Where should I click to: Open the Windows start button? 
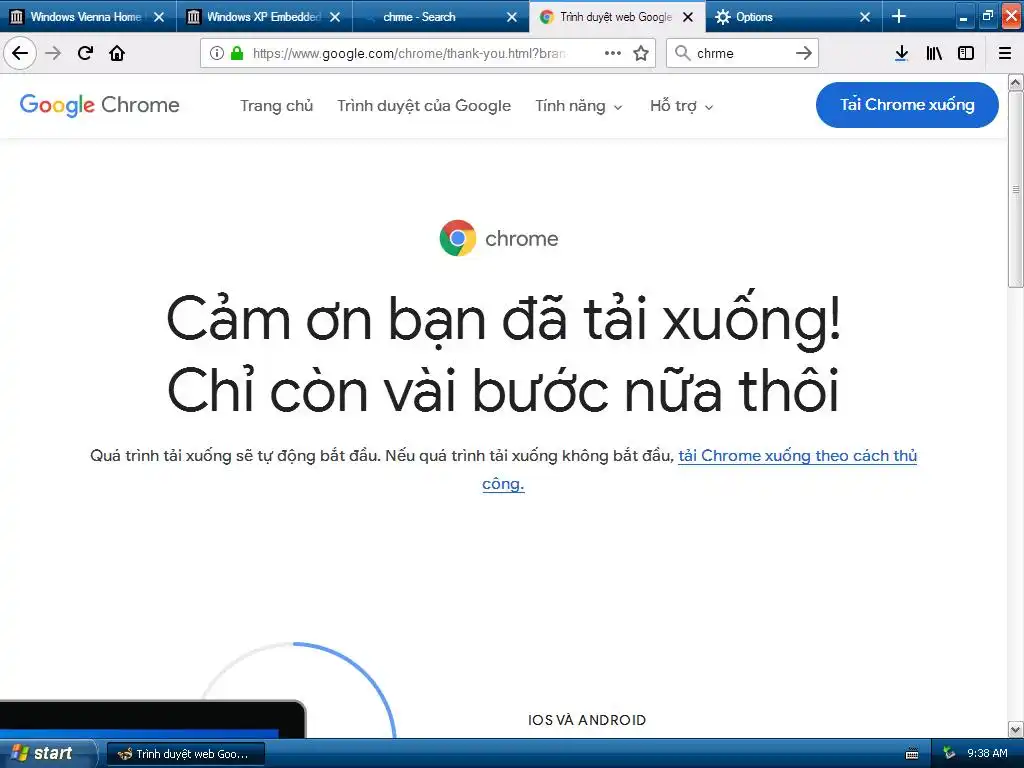[47, 754]
